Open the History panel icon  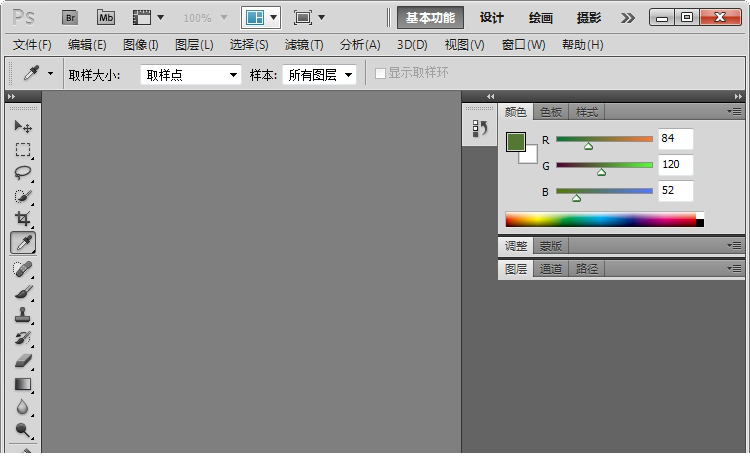(x=479, y=128)
